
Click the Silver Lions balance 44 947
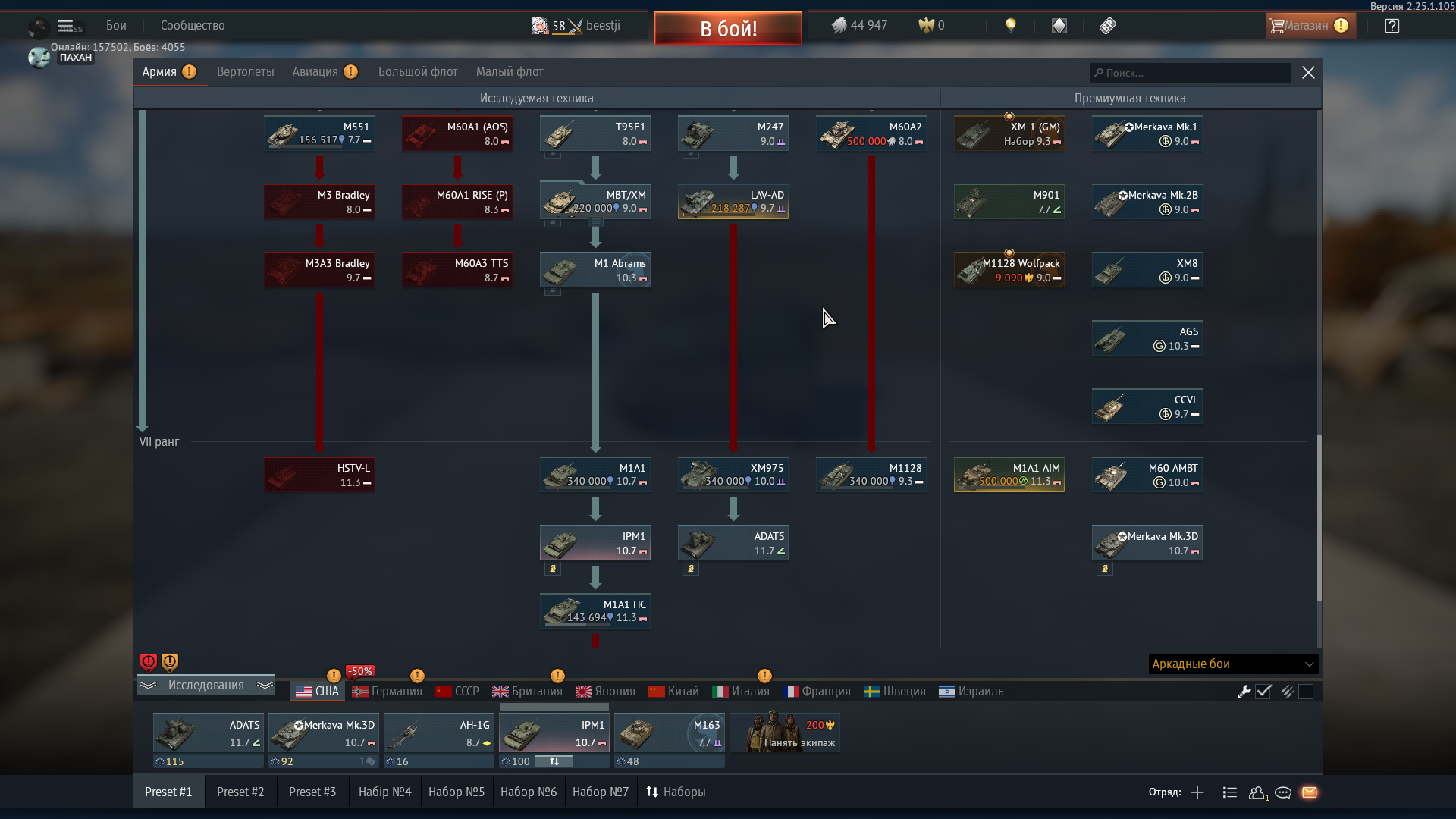859,26
